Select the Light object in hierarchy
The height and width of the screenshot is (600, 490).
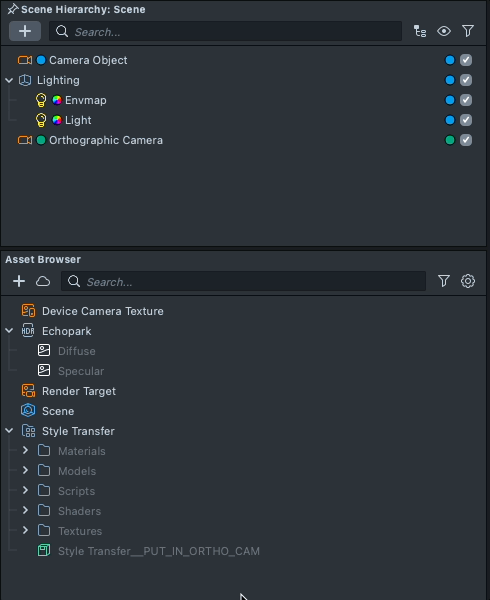78,120
